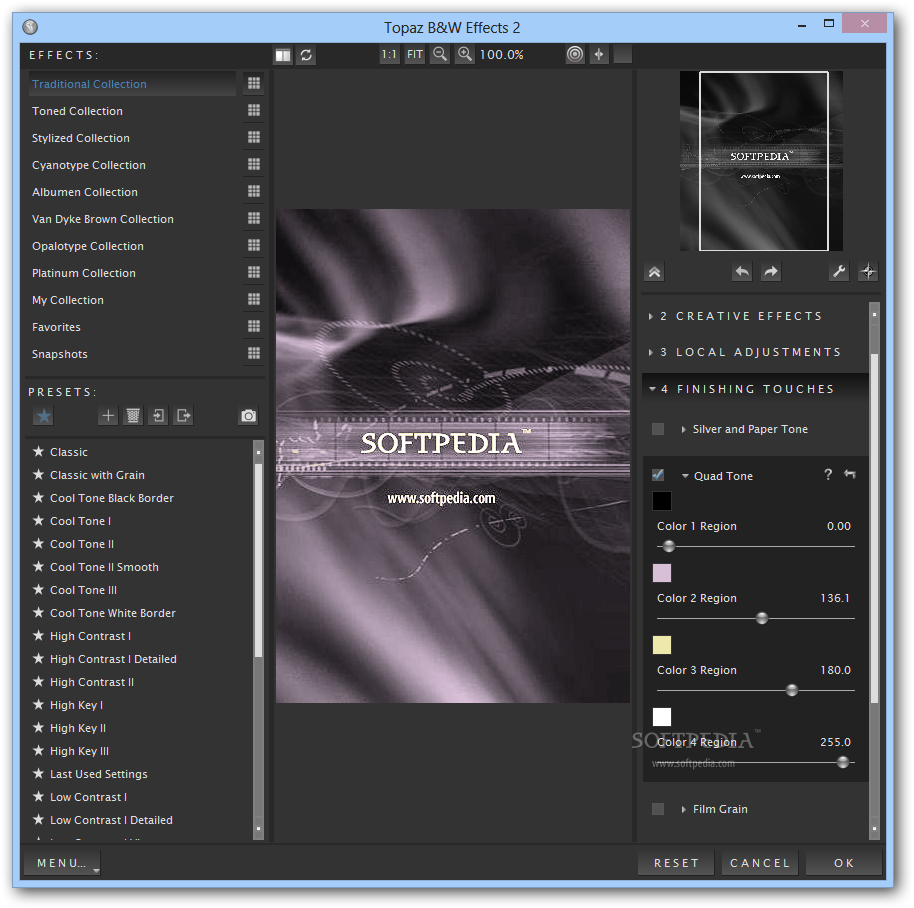Screen dimensions: 914x908
Task: Click the import preset icon
Action: [x=158, y=416]
